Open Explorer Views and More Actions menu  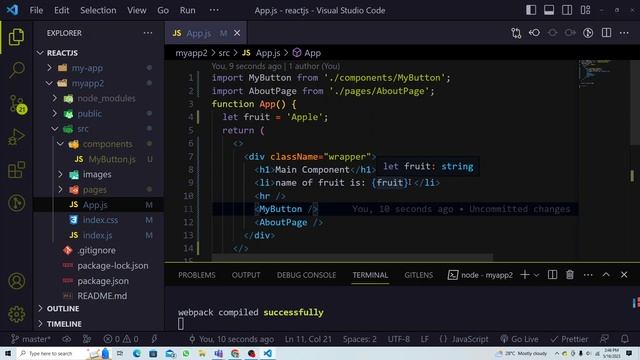(148, 33)
